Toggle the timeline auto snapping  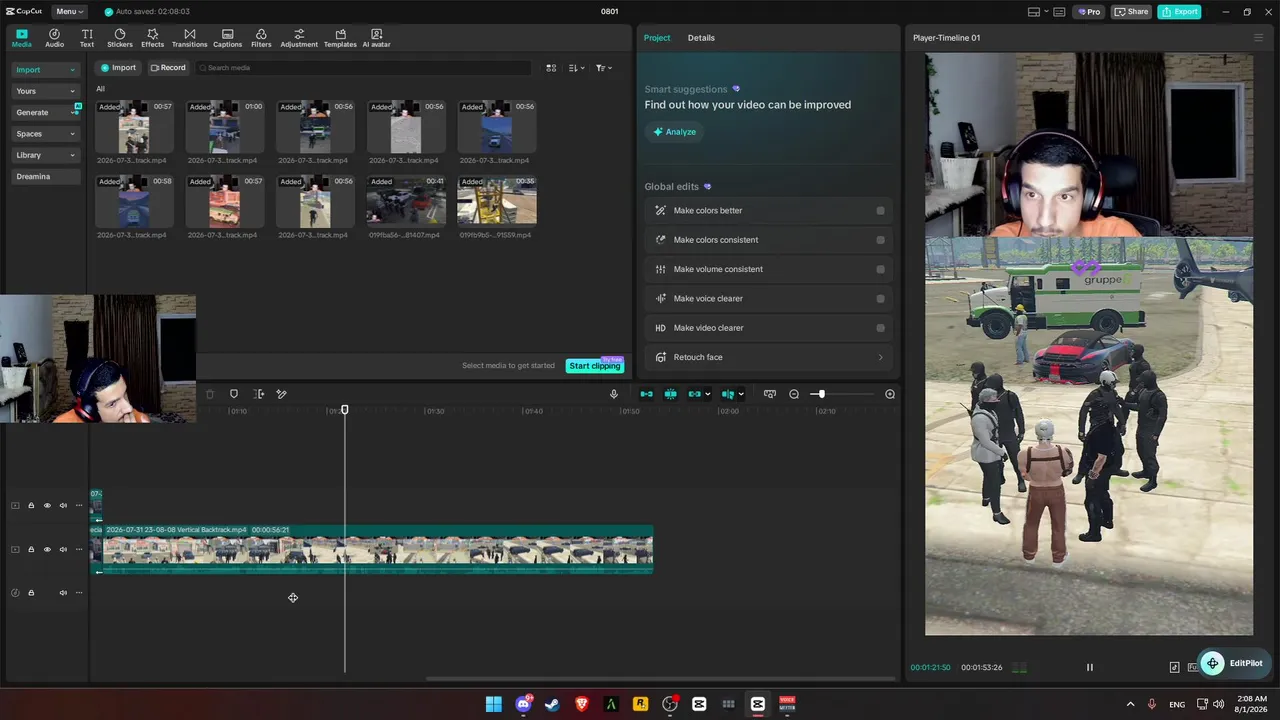670,394
